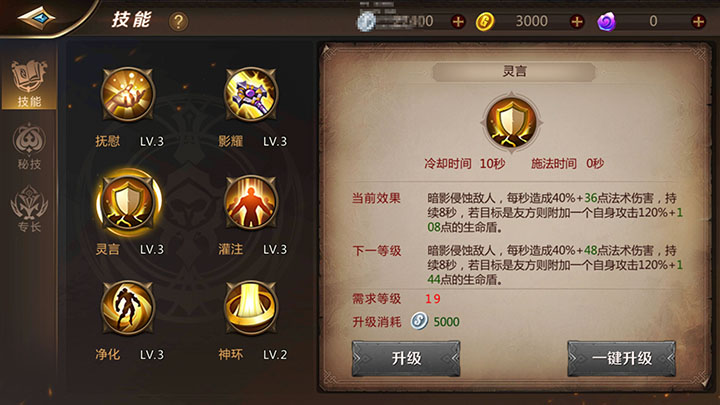Go back using the diamond arrow icon
Image resolution: width=720 pixels, height=405 pixels.
tap(36, 18)
